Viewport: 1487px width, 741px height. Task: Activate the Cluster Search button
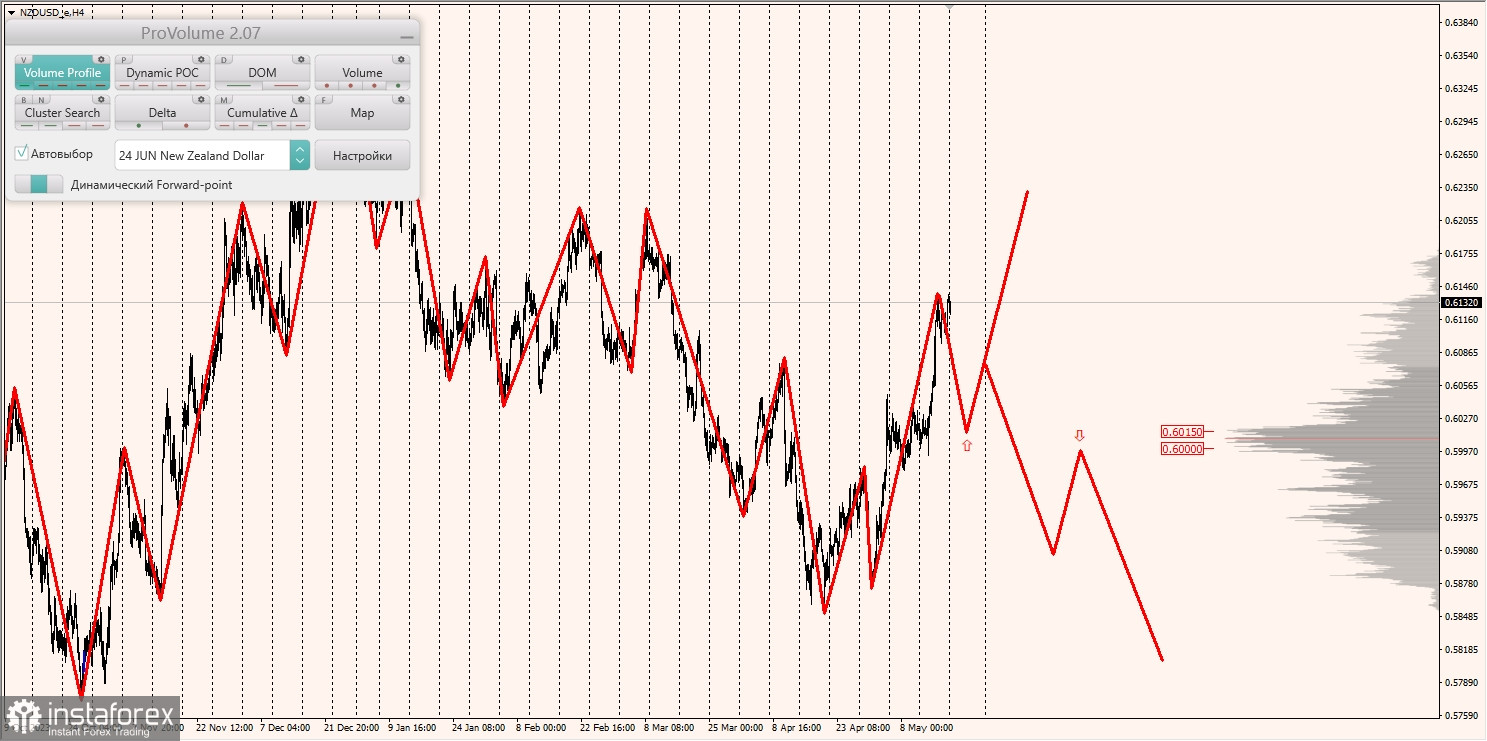click(x=62, y=112)
